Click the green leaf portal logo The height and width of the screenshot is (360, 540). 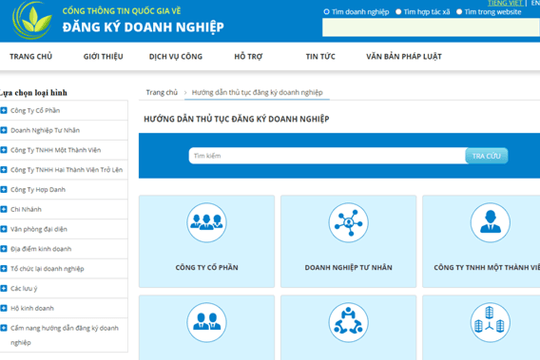click(x=32, y=20)
